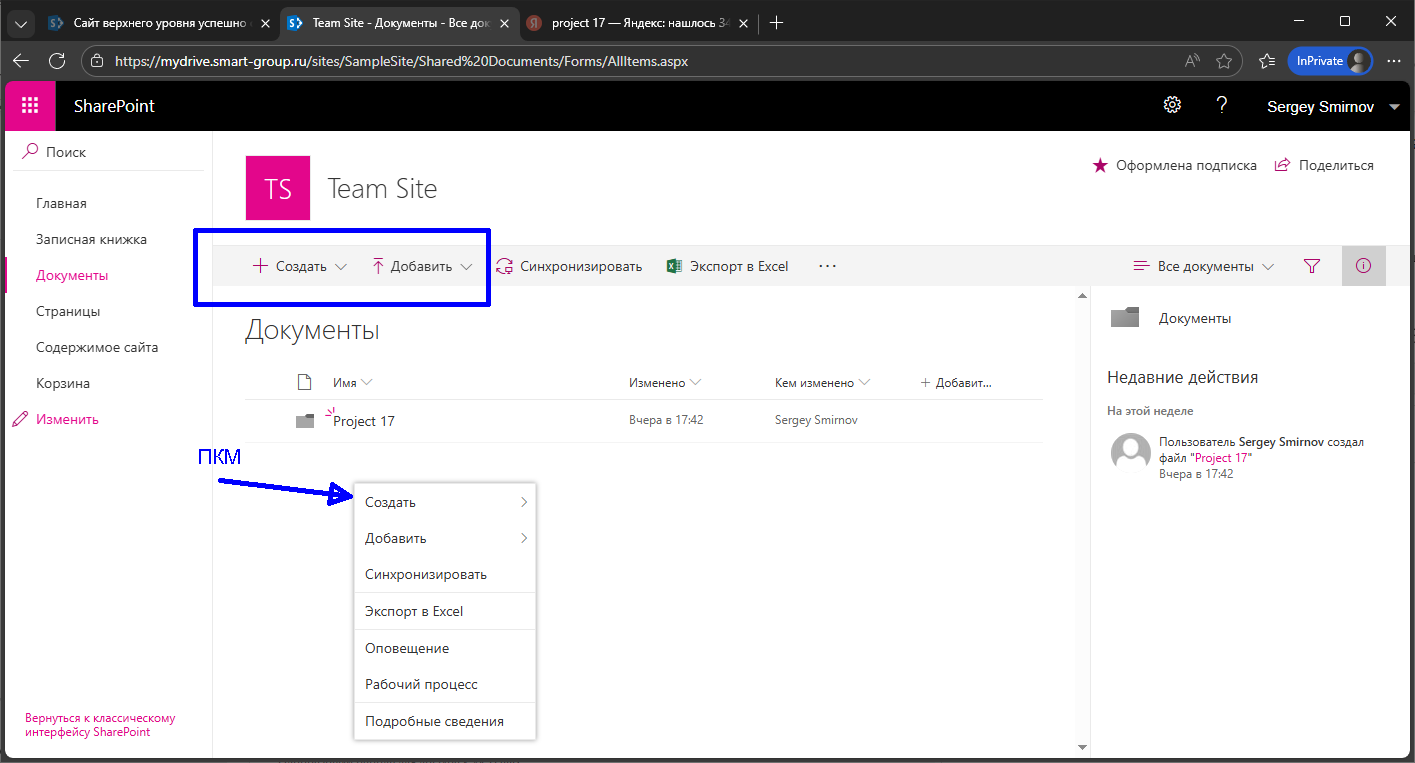The width and height of the screenshot is (1415, 763).
Task: Toggle the information details pane icon
Action: coord(1363,267)
